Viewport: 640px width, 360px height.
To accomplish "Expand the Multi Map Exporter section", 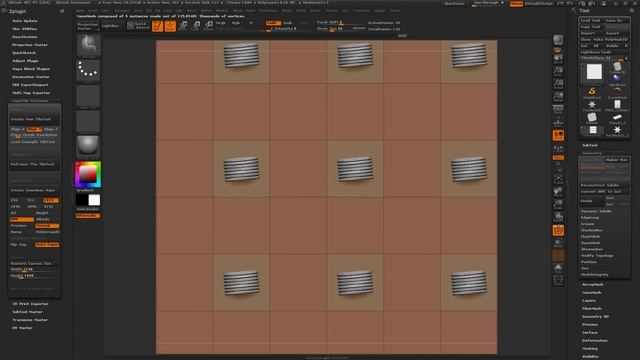I will [31, 93].
